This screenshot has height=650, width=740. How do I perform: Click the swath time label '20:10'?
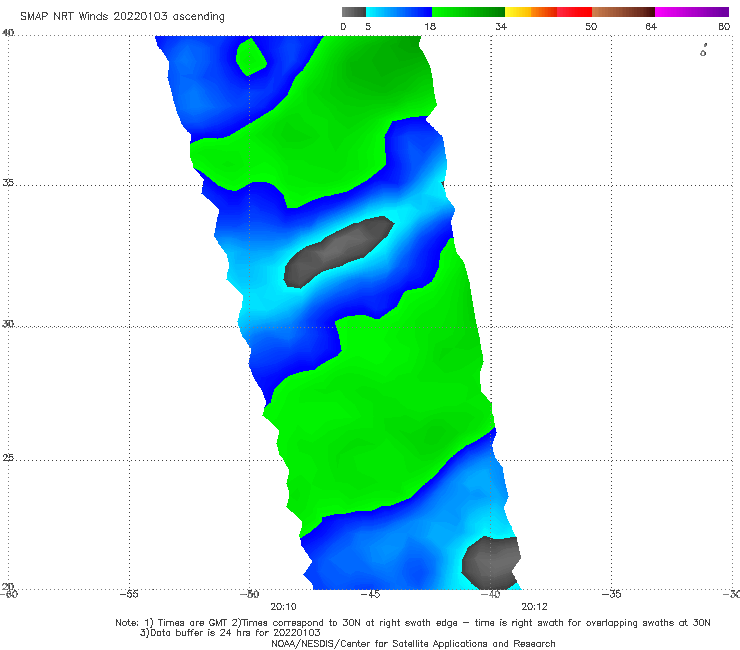click(x=283, y=607)
